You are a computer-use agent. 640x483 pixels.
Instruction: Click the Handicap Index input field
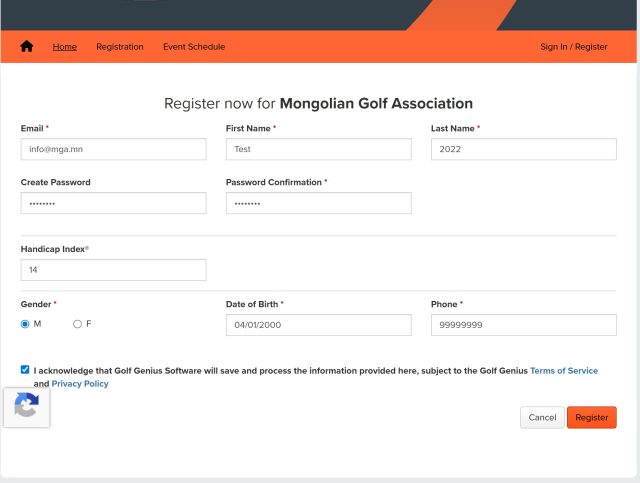[x=113, y=270]
